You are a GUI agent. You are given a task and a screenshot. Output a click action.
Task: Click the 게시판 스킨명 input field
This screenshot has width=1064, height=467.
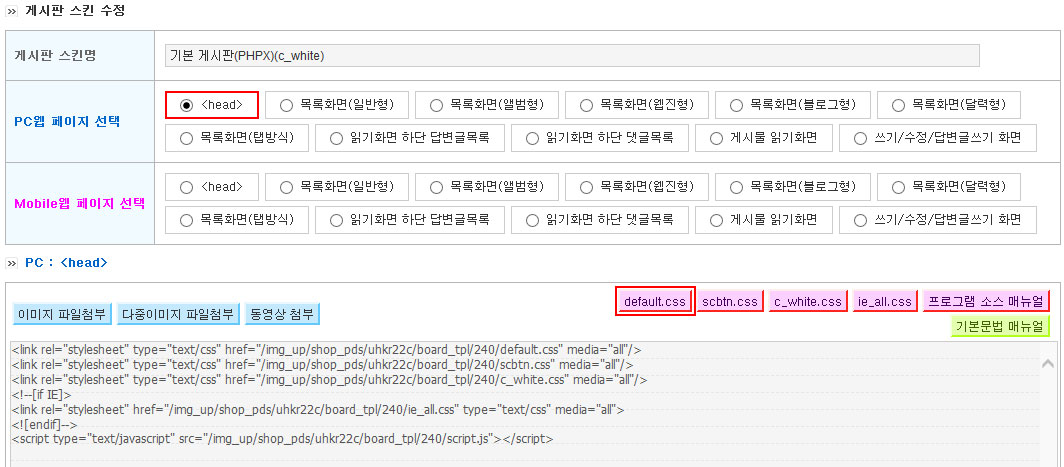pos(572,56)
